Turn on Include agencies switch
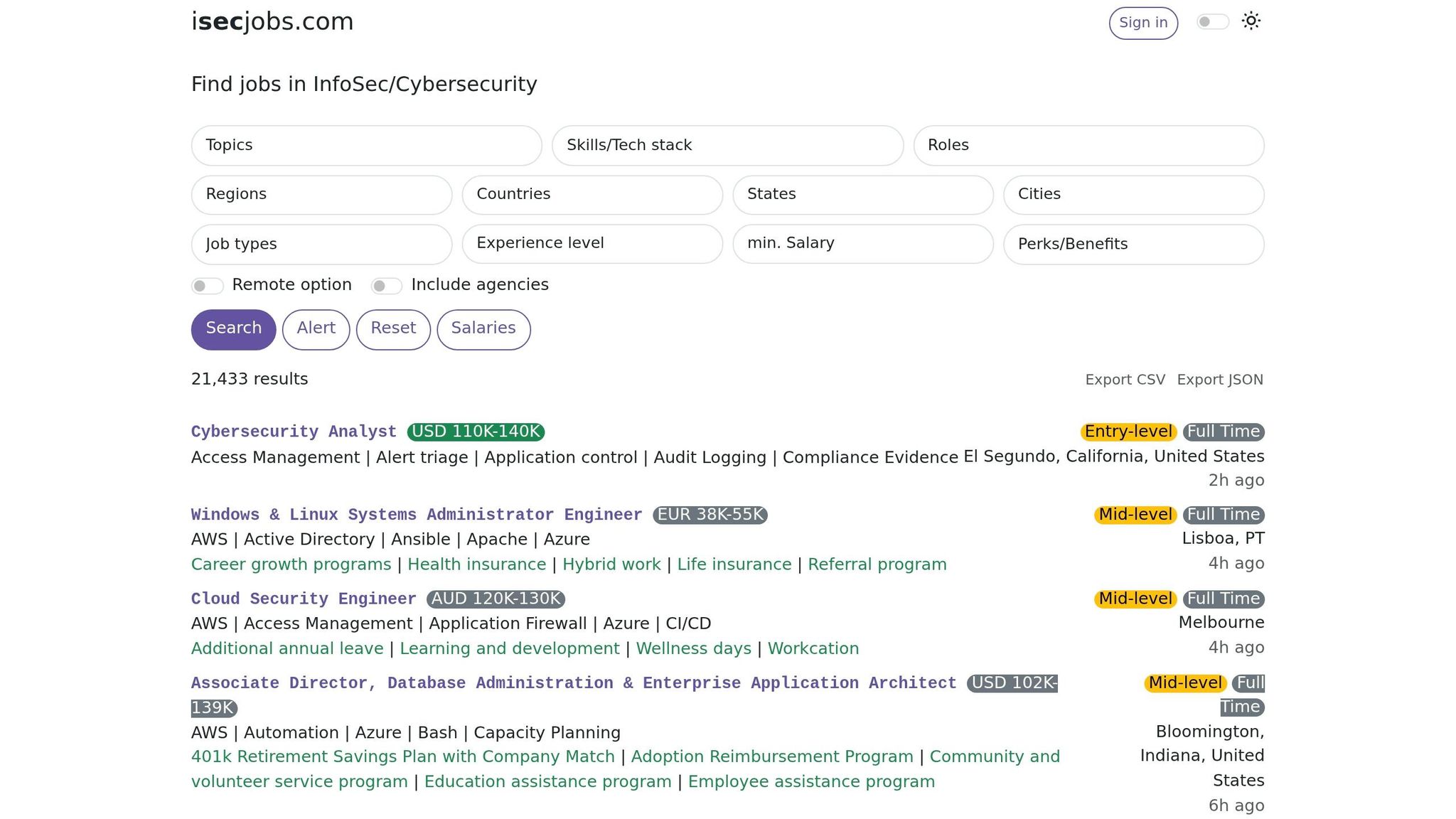Viewport: 1456px width, 819px height. [387, 286]
